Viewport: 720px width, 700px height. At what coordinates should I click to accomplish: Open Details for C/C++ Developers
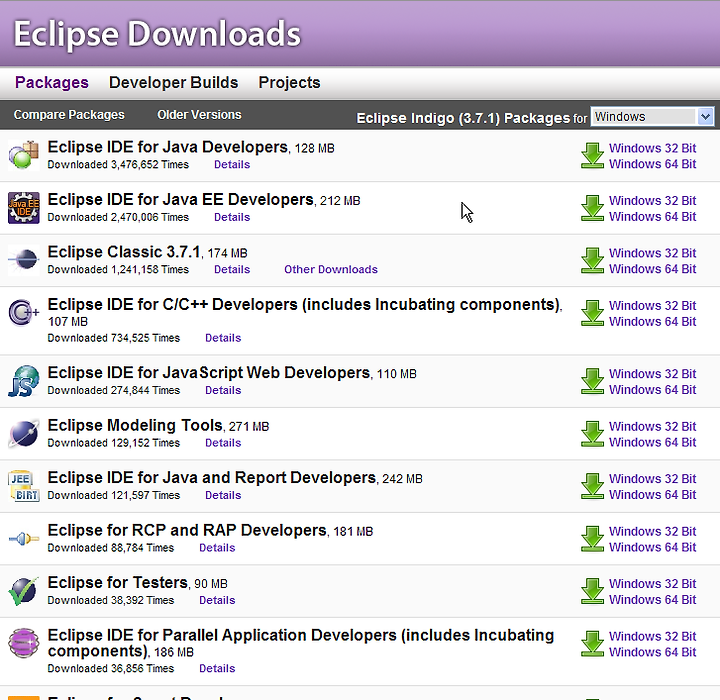[x=223, y=338]
